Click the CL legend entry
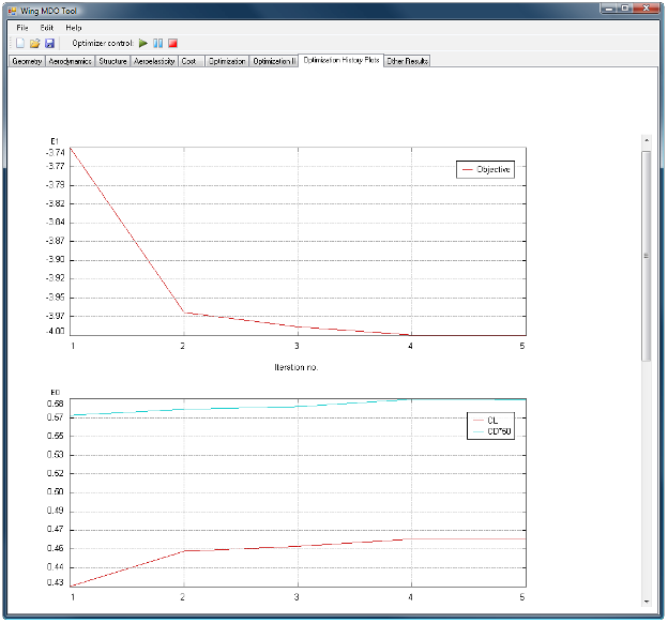 click(x=485, y=420)
